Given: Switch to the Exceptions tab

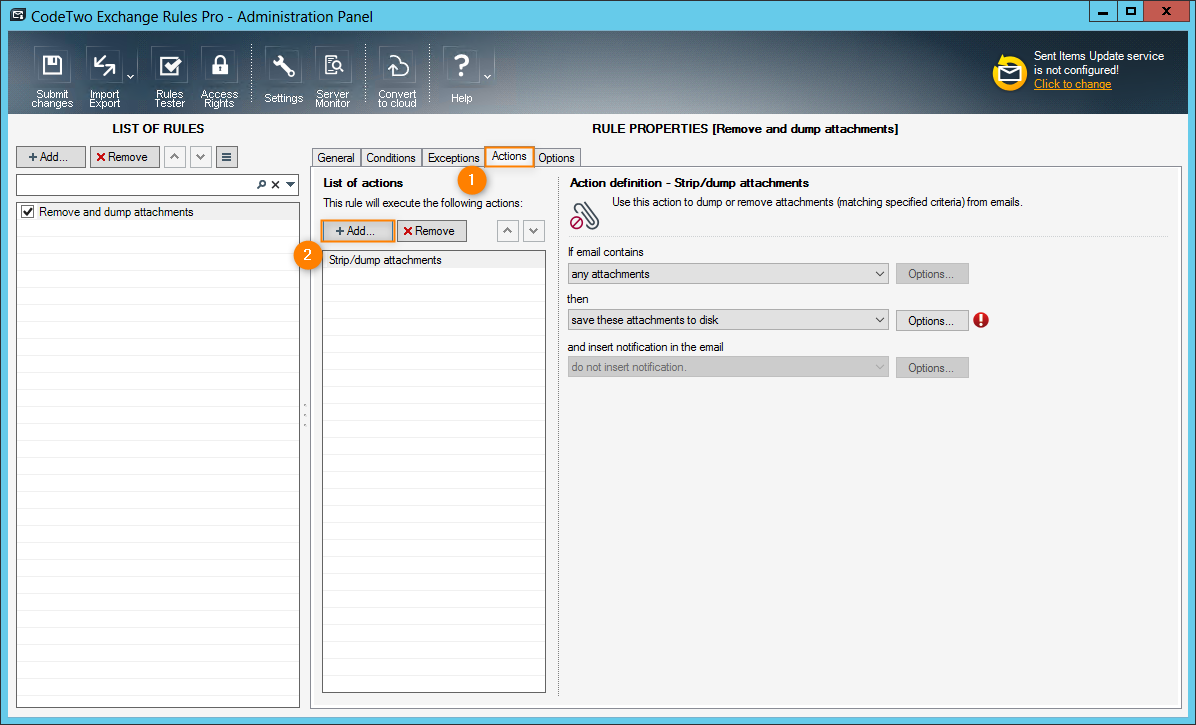Looking at the screenshot, I should [453, 158].
